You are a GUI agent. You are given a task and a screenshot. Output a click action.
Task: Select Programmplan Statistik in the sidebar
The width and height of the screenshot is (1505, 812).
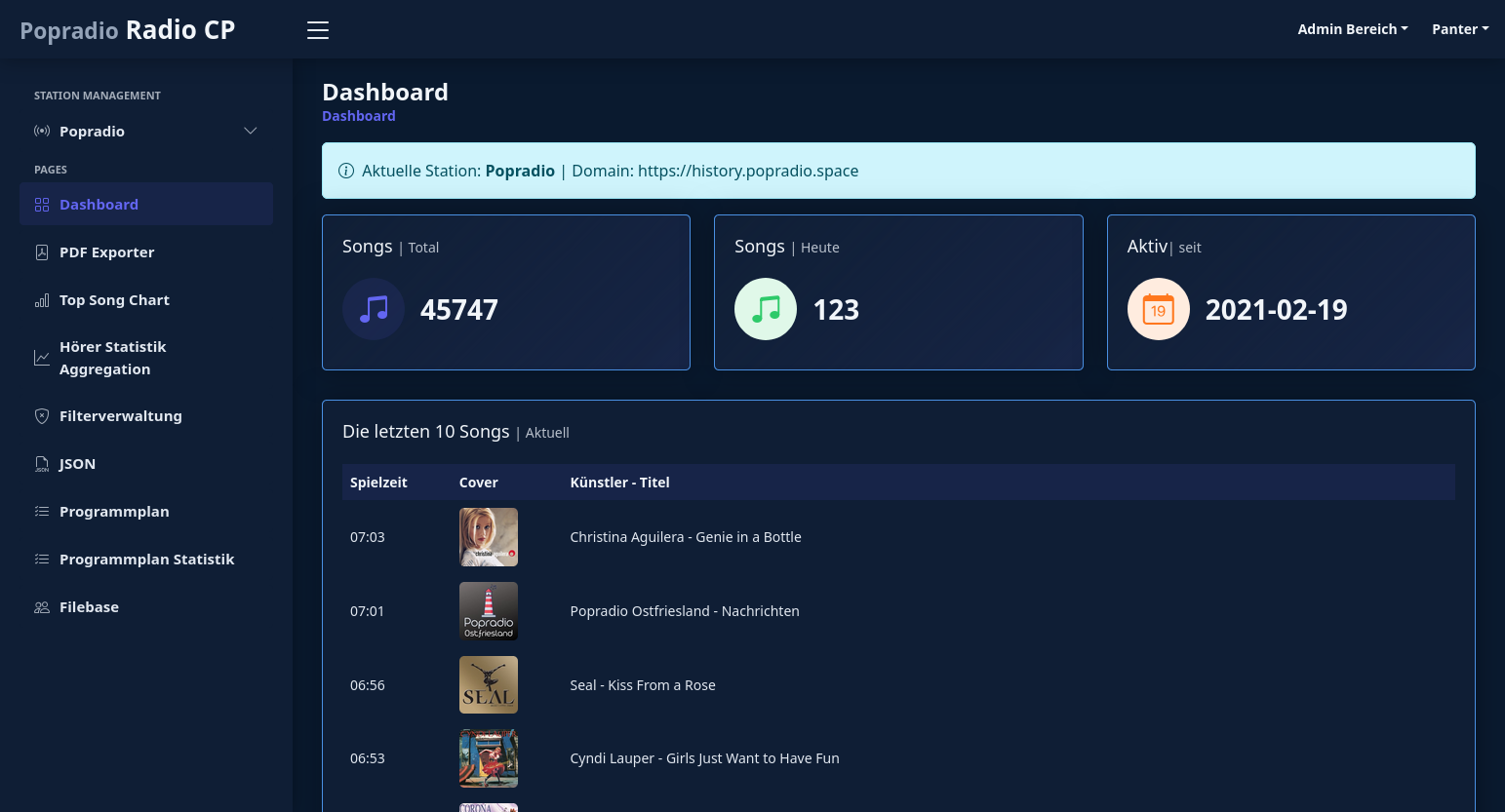pyautogui.click(x=147, y=559)
